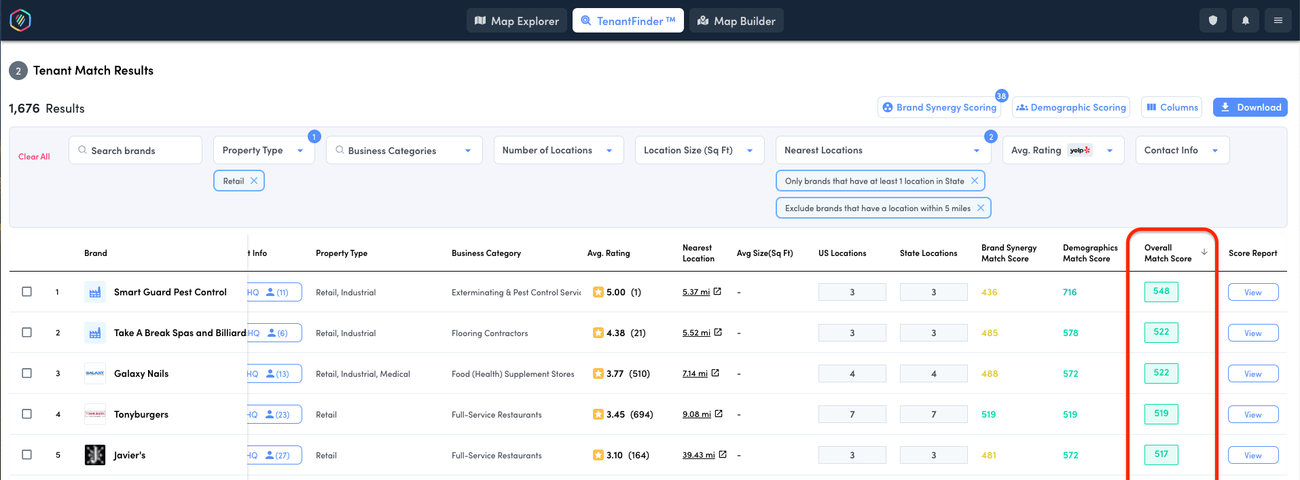This screenshot has width=1300, height=480.
Task: Remove 'within 5 miles' exclusion filter
Action: click(981, 208)
